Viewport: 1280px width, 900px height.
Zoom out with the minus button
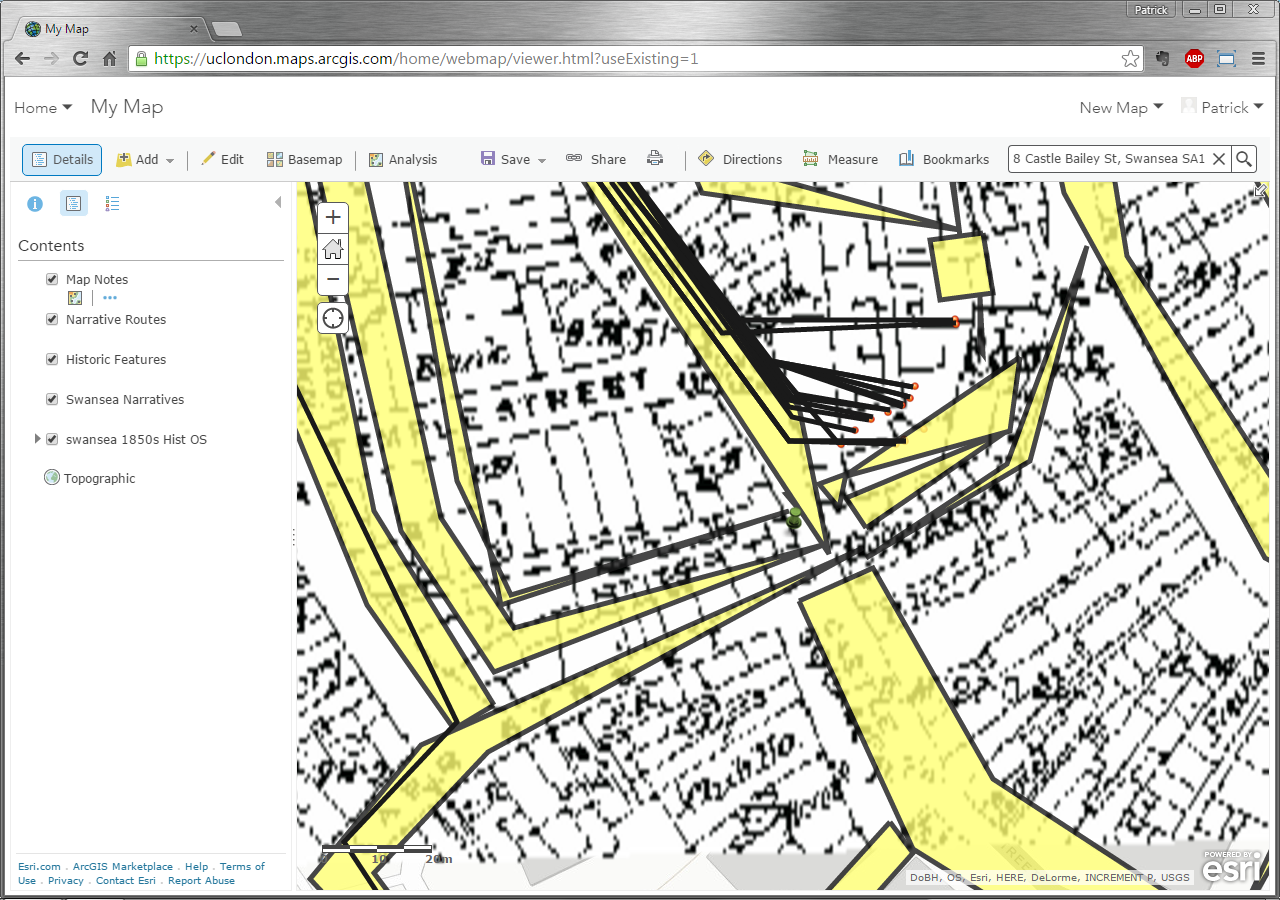pyautogui.click(x=333, y=279)
